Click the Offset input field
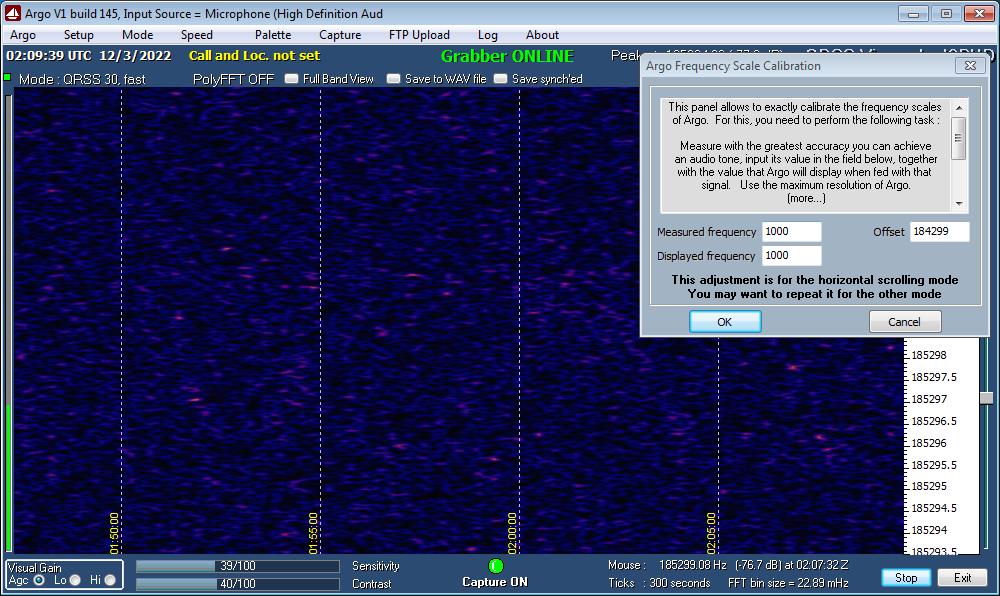 939,231
